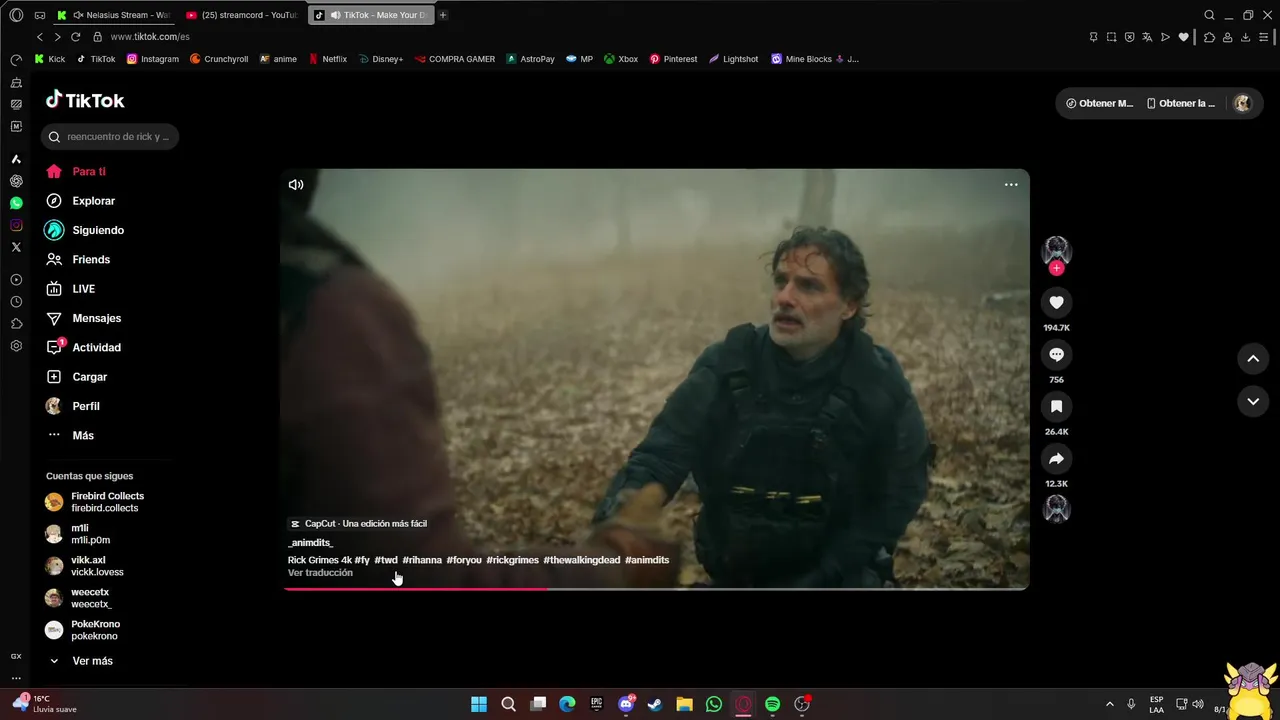Click the #rickgrimes hashtag
The width and height of the screenshot is (1280, 720).
[x=512, y=560]
